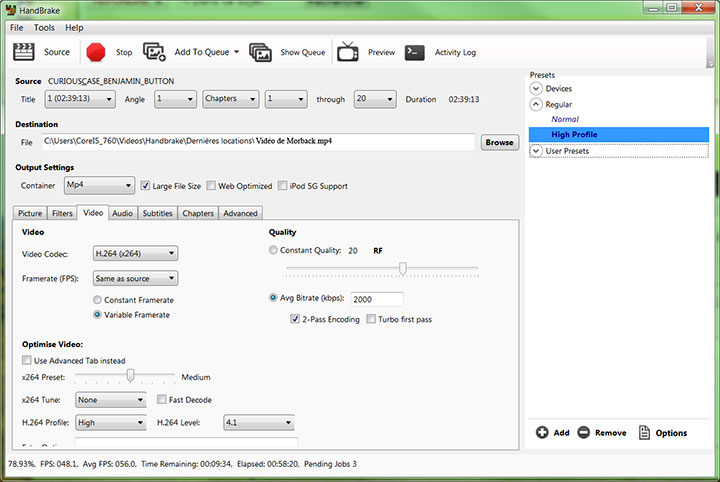Click the Show Queue stacked pictures icon
This screenshot has height=482, width=720.
click(260, 52)
